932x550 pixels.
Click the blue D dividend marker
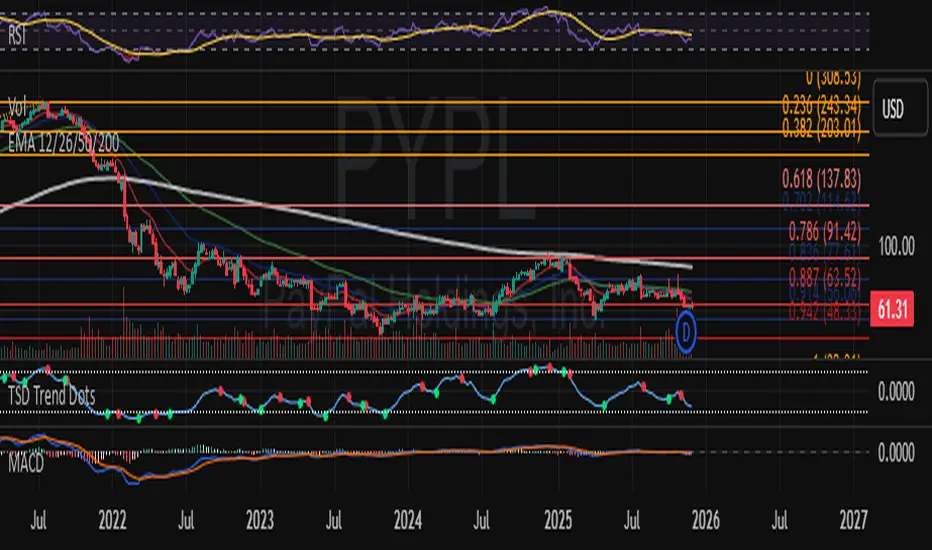686,333
